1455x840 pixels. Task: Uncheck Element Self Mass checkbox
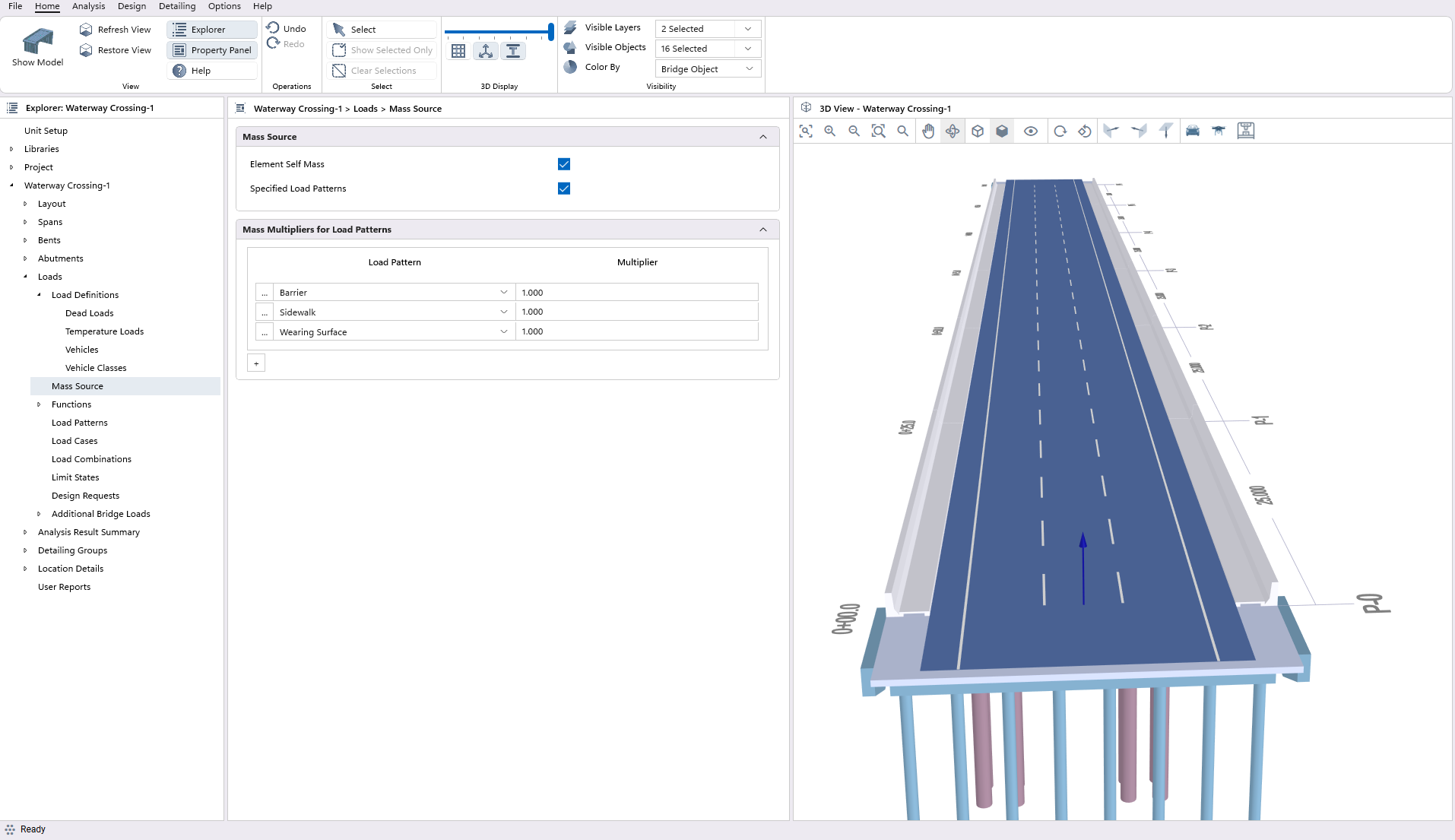(x=564, y=164)
